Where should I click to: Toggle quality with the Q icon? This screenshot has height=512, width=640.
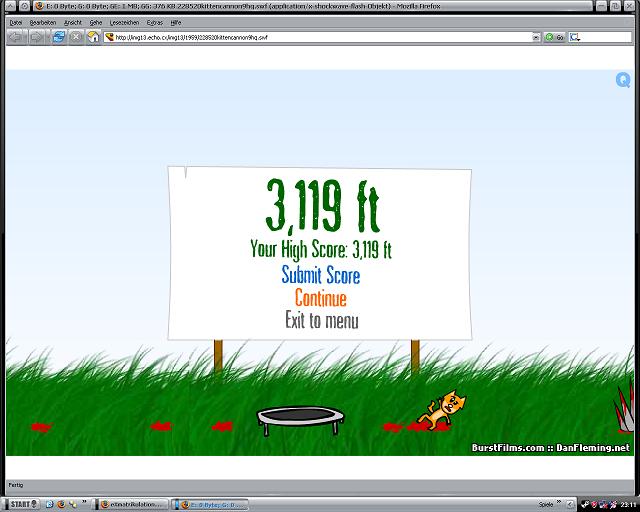click(x=623, y=81)
